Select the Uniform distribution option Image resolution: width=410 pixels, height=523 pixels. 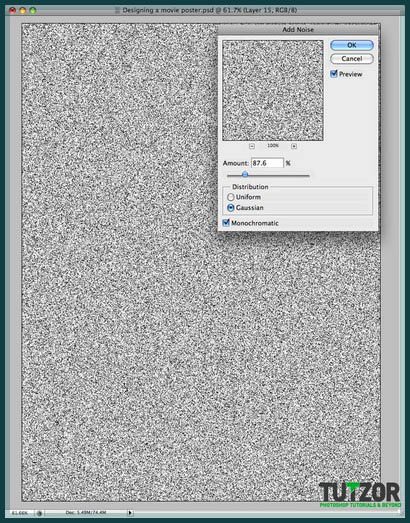[230, 197]
